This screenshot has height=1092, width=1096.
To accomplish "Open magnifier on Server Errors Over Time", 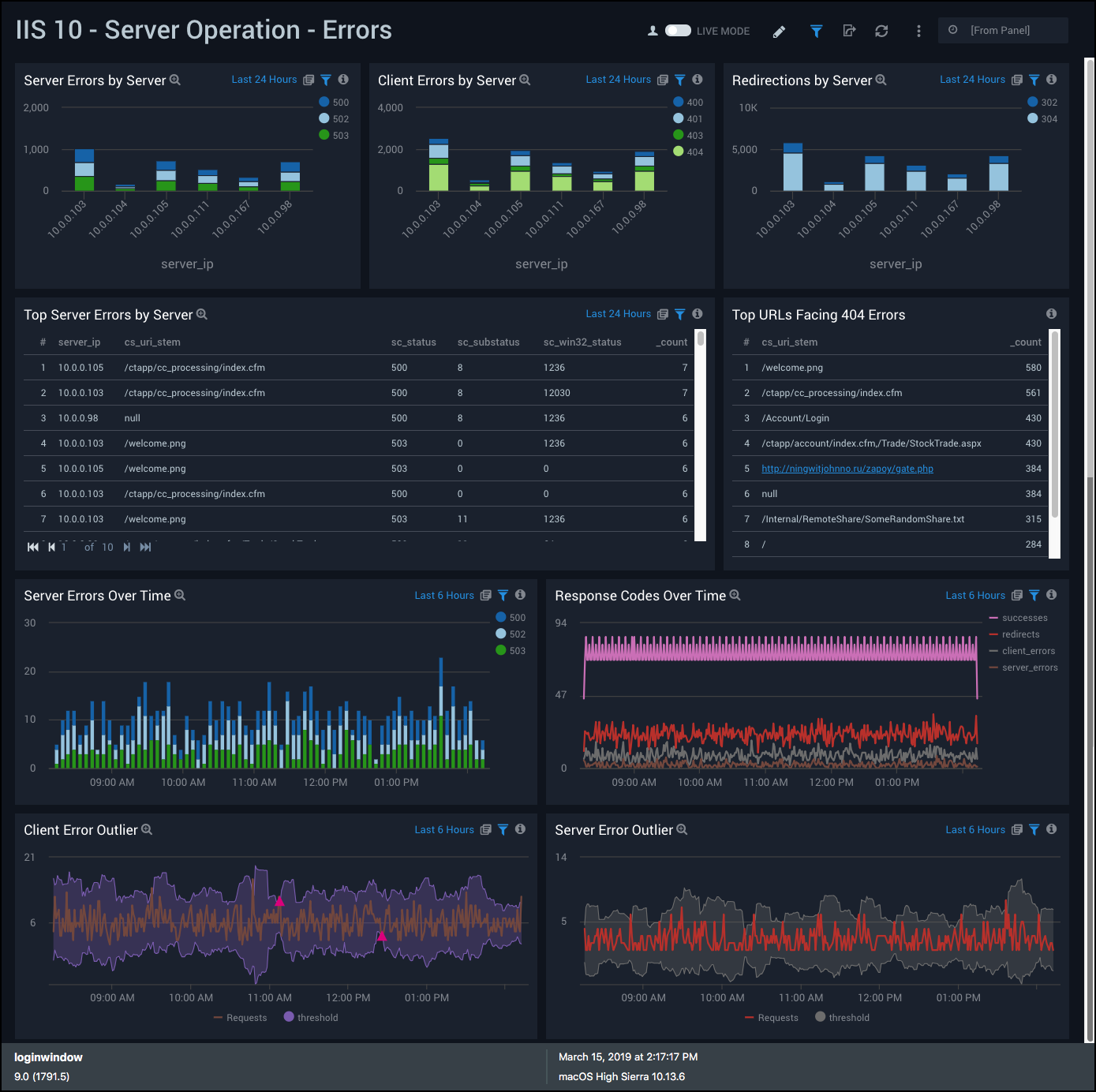I will click(x=180, y=596).
